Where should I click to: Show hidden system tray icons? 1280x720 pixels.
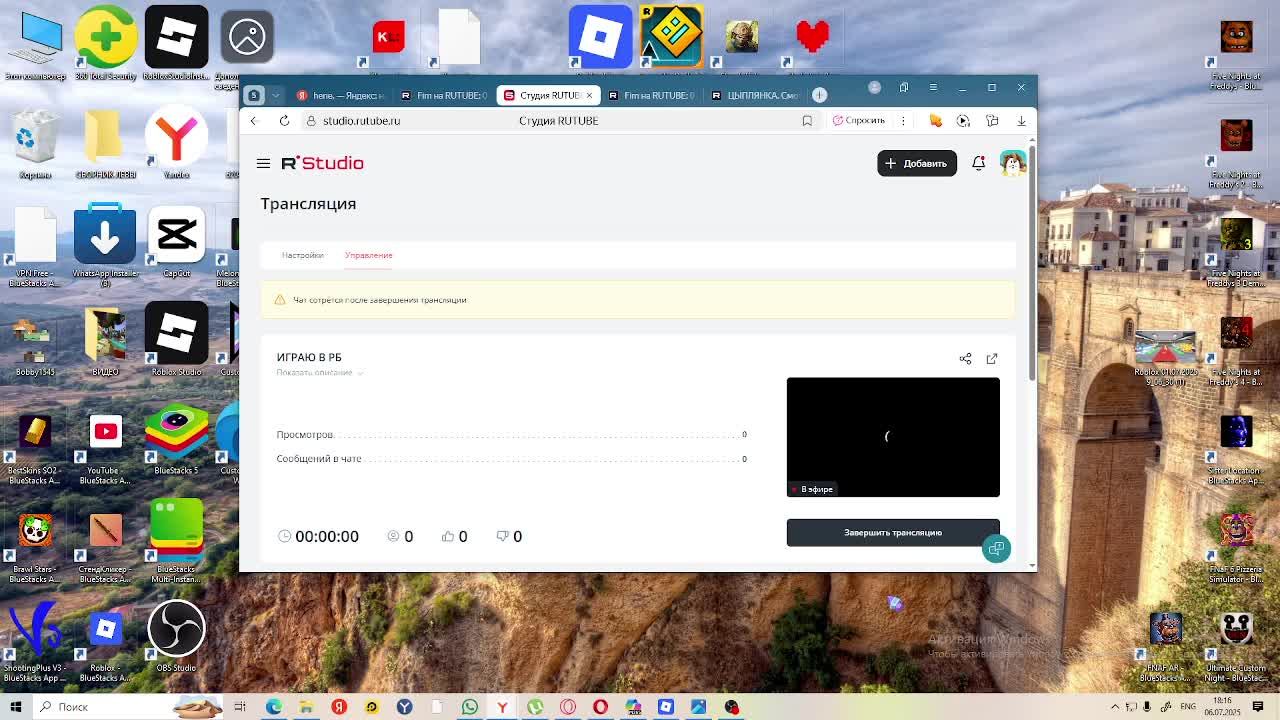click(1115, 707)
